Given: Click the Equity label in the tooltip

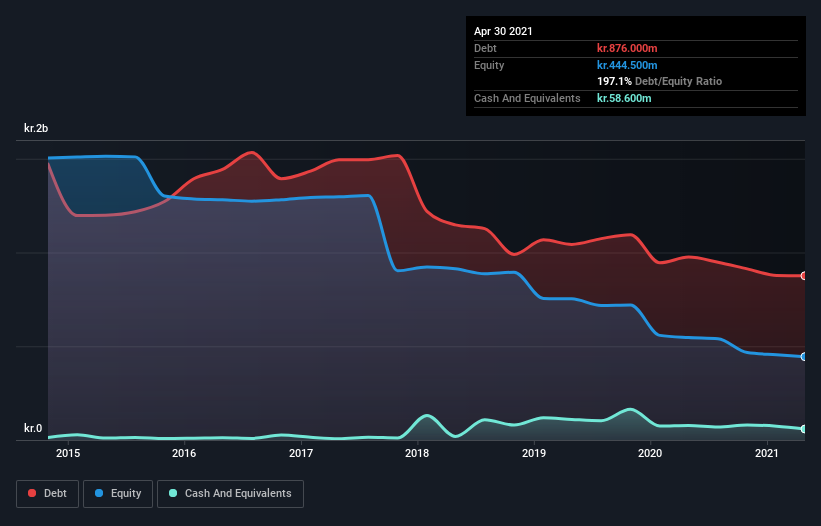Looking at the screenshot, I should coord(489,65).
